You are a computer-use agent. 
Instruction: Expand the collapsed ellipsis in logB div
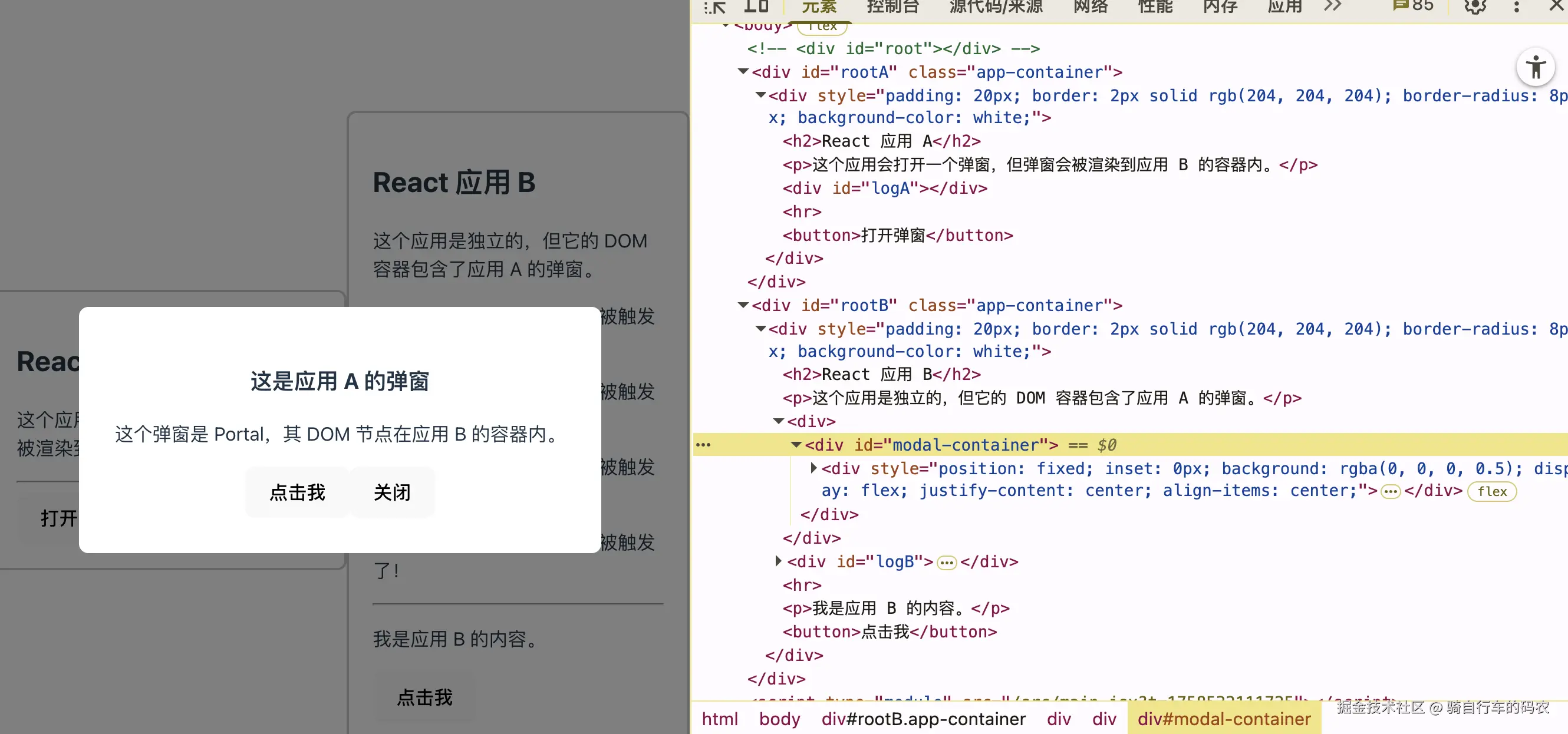coord(947,563)
